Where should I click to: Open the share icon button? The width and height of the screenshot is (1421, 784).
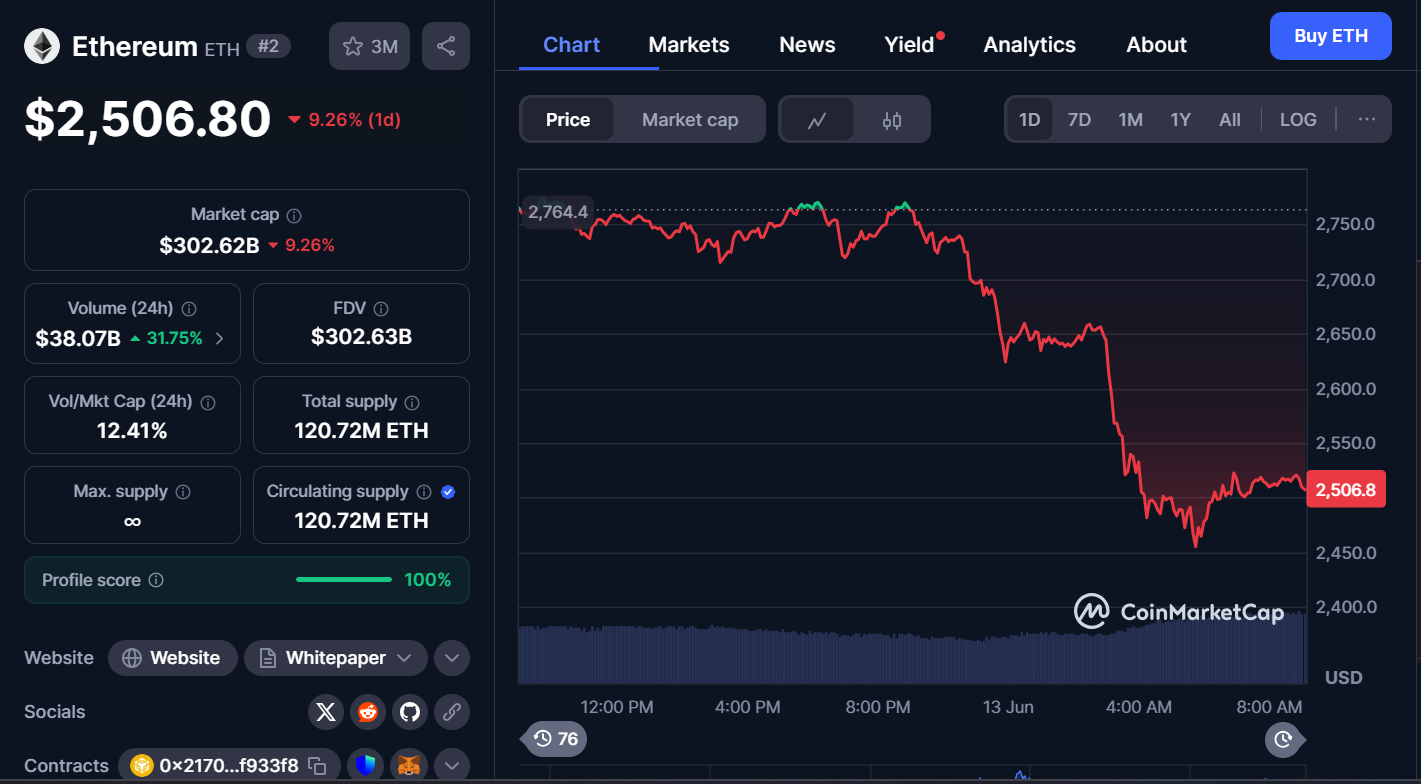tap(446, 46)
